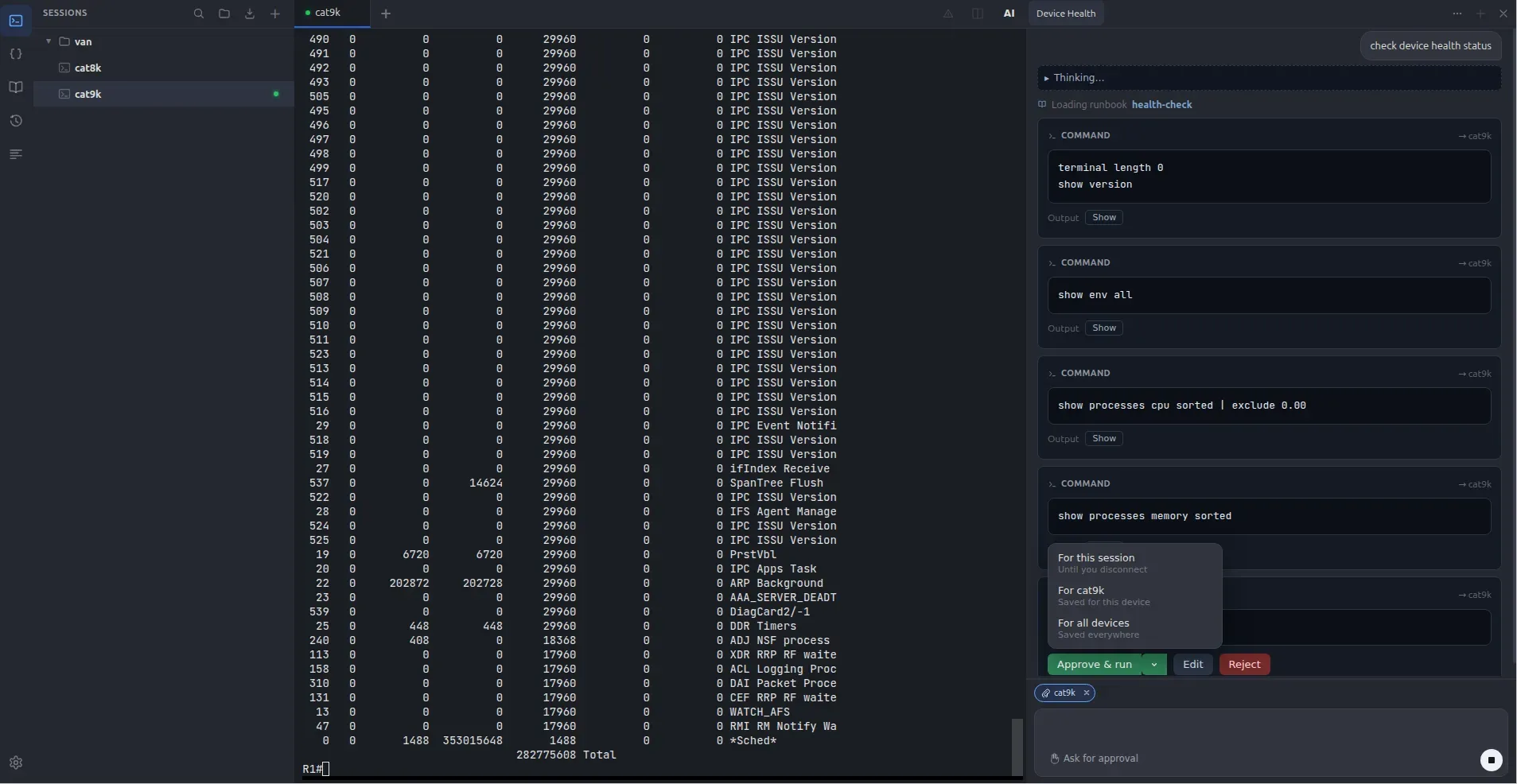This screenshot has width=1517, height=784.
Task: Open the Approve & run dropdown arrow
Action: (1154, 665)
